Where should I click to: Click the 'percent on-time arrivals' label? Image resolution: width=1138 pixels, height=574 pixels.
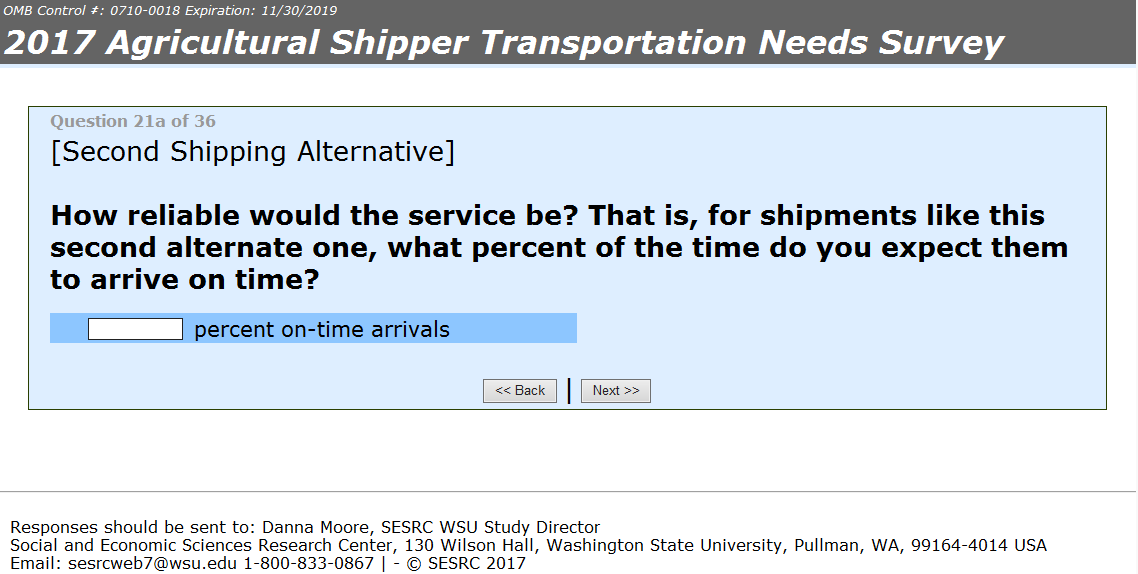click(321, 330)
